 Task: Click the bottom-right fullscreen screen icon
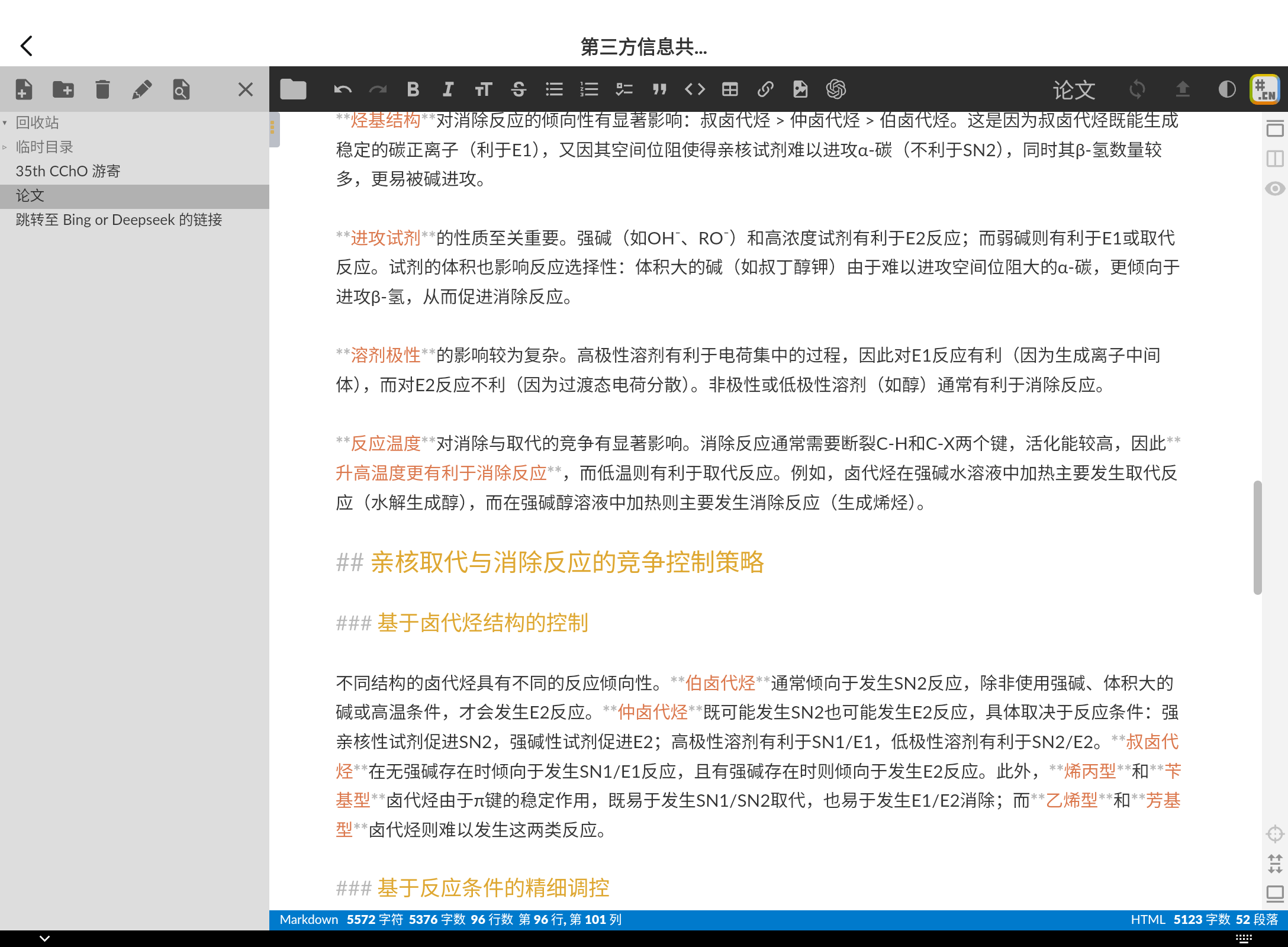pos(1275,893)
